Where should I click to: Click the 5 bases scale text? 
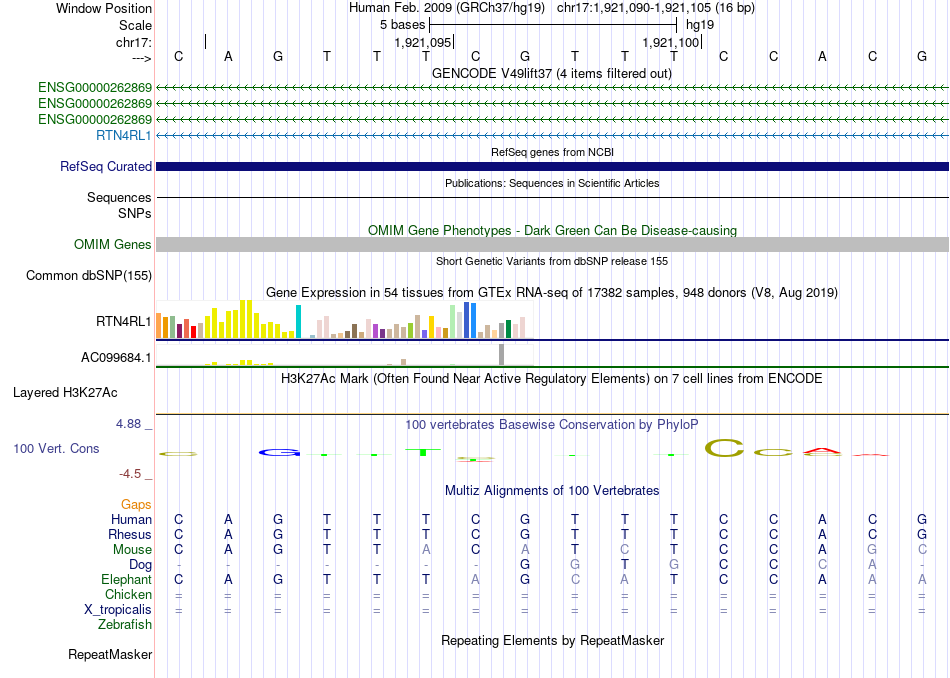402,25
